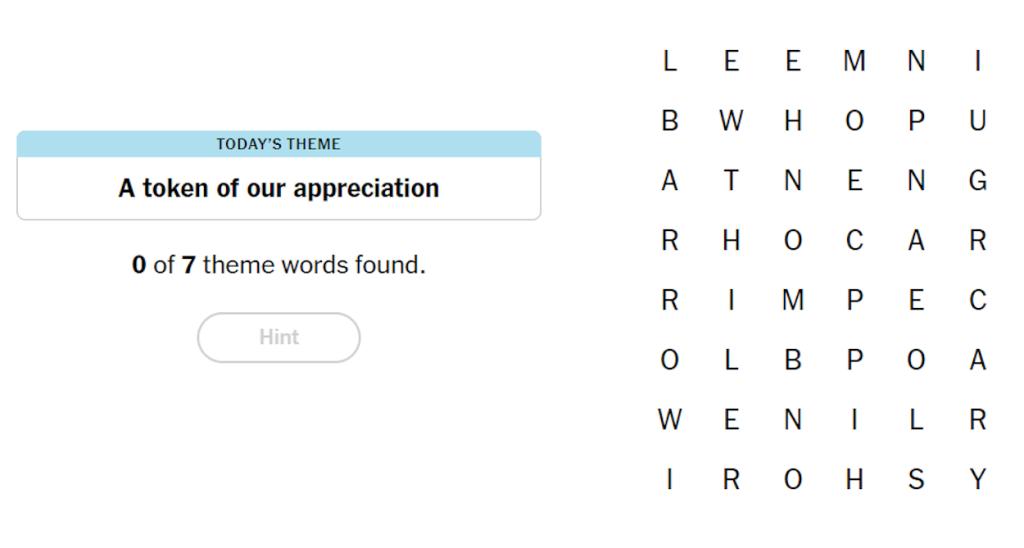Select the letter S in the grid
Image resolution: width=1024 pixels, height=548 pixels.
[916, 479]
